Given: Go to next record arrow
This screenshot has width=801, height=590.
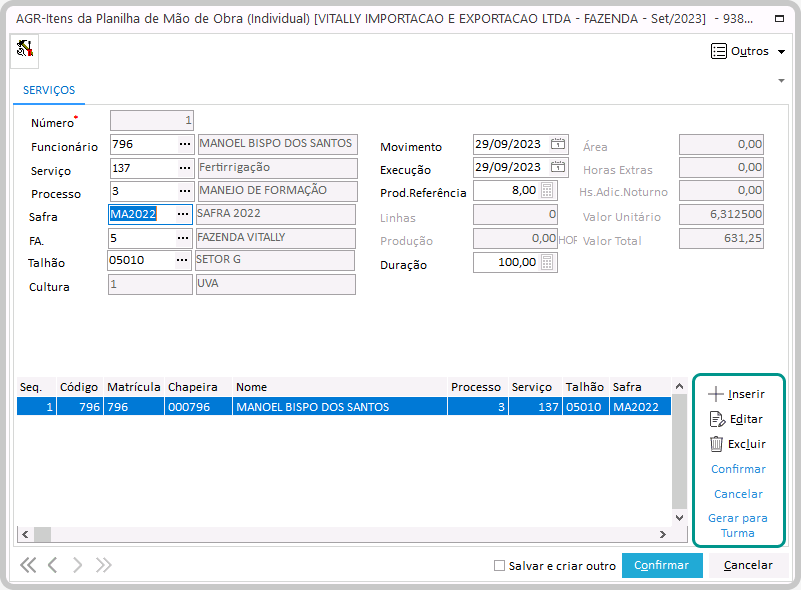Looking at the screenshot, I should [x=77, y=565].
